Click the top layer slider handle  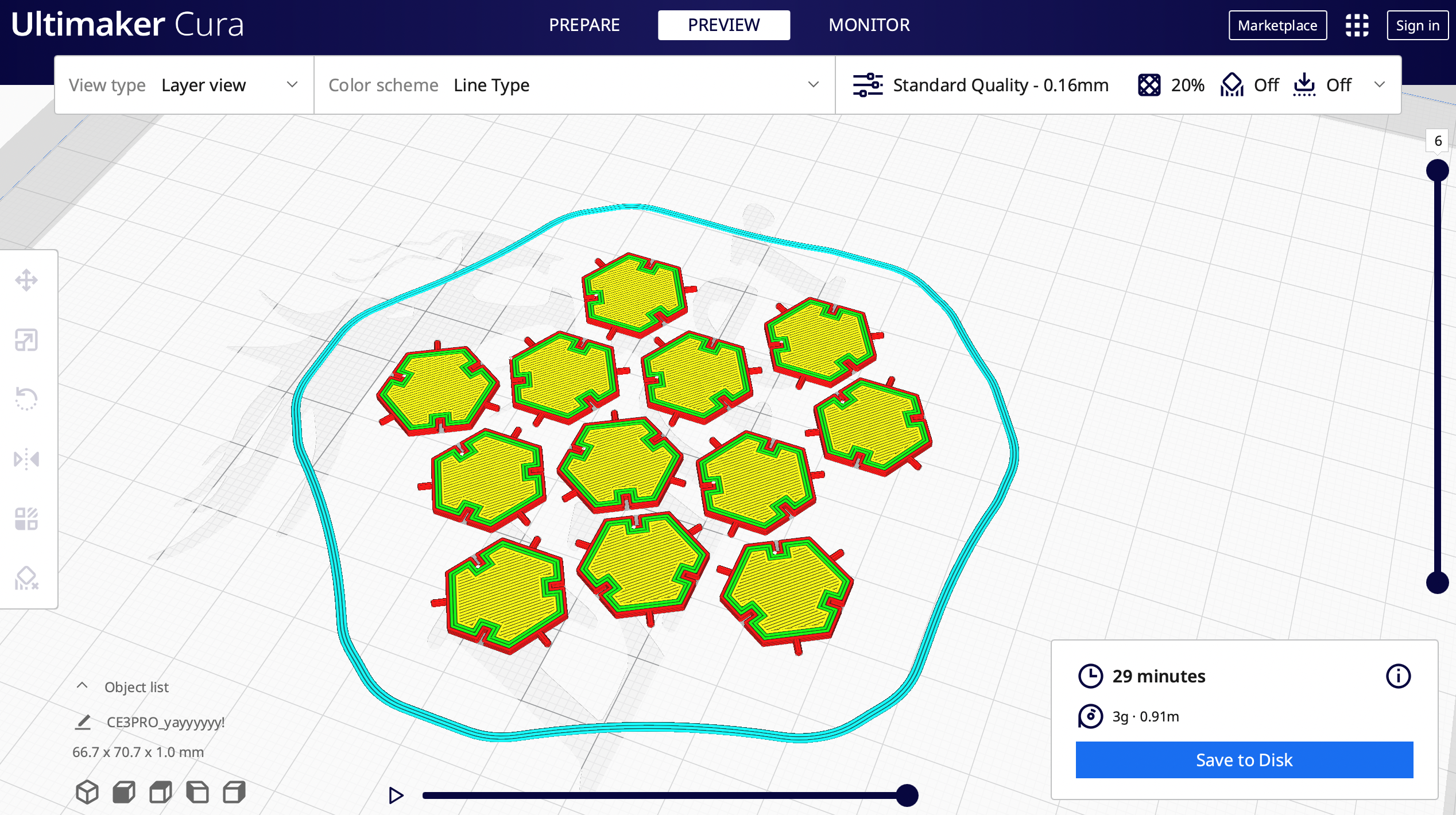click(x=1437, y=170)
